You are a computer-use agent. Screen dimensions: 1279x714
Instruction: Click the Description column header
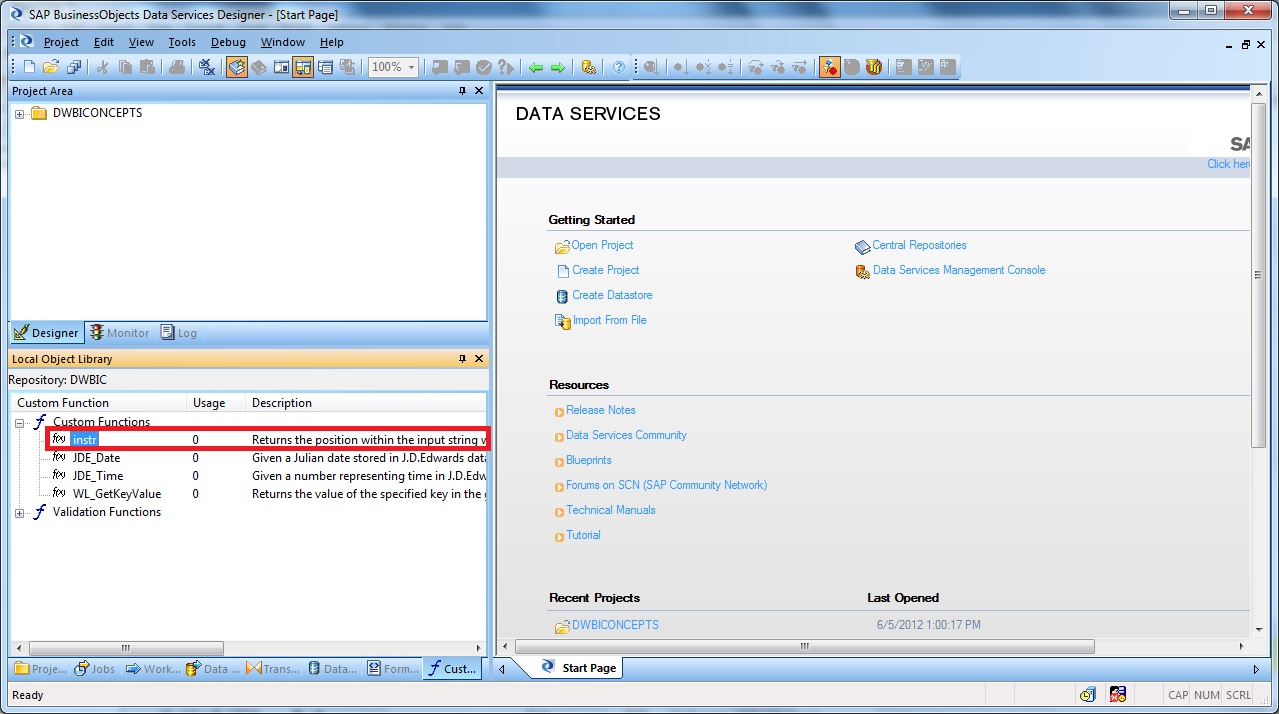[x=367, y=403]
